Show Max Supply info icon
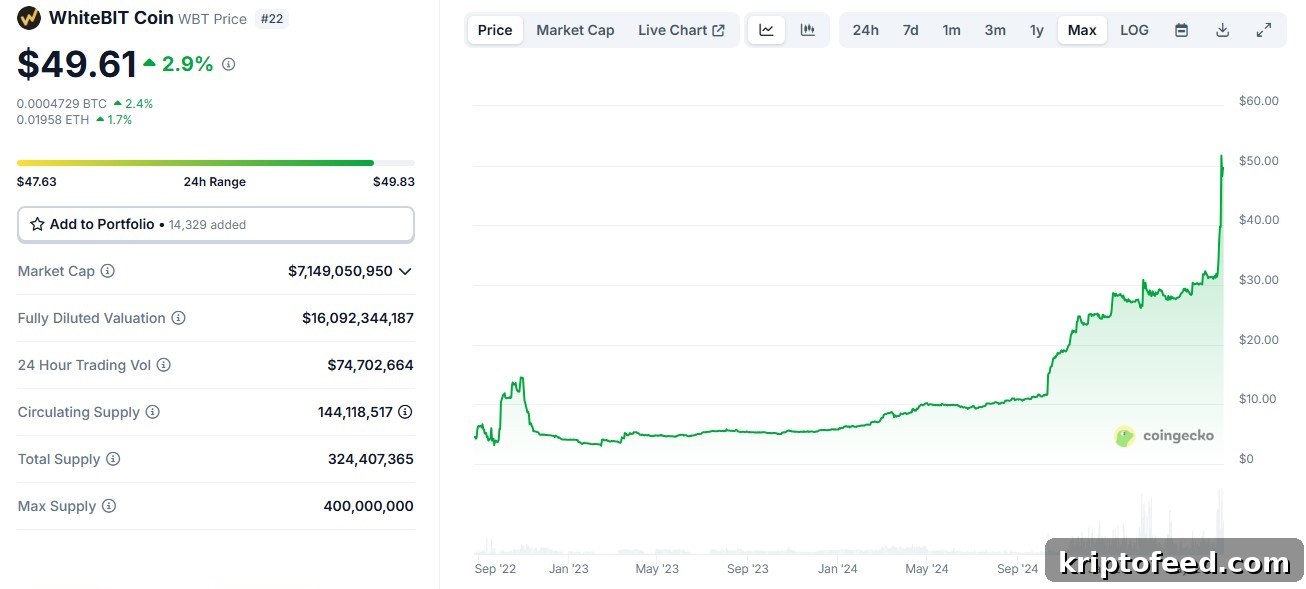This screenshot has height=589, width=1306. click(109, 506)
